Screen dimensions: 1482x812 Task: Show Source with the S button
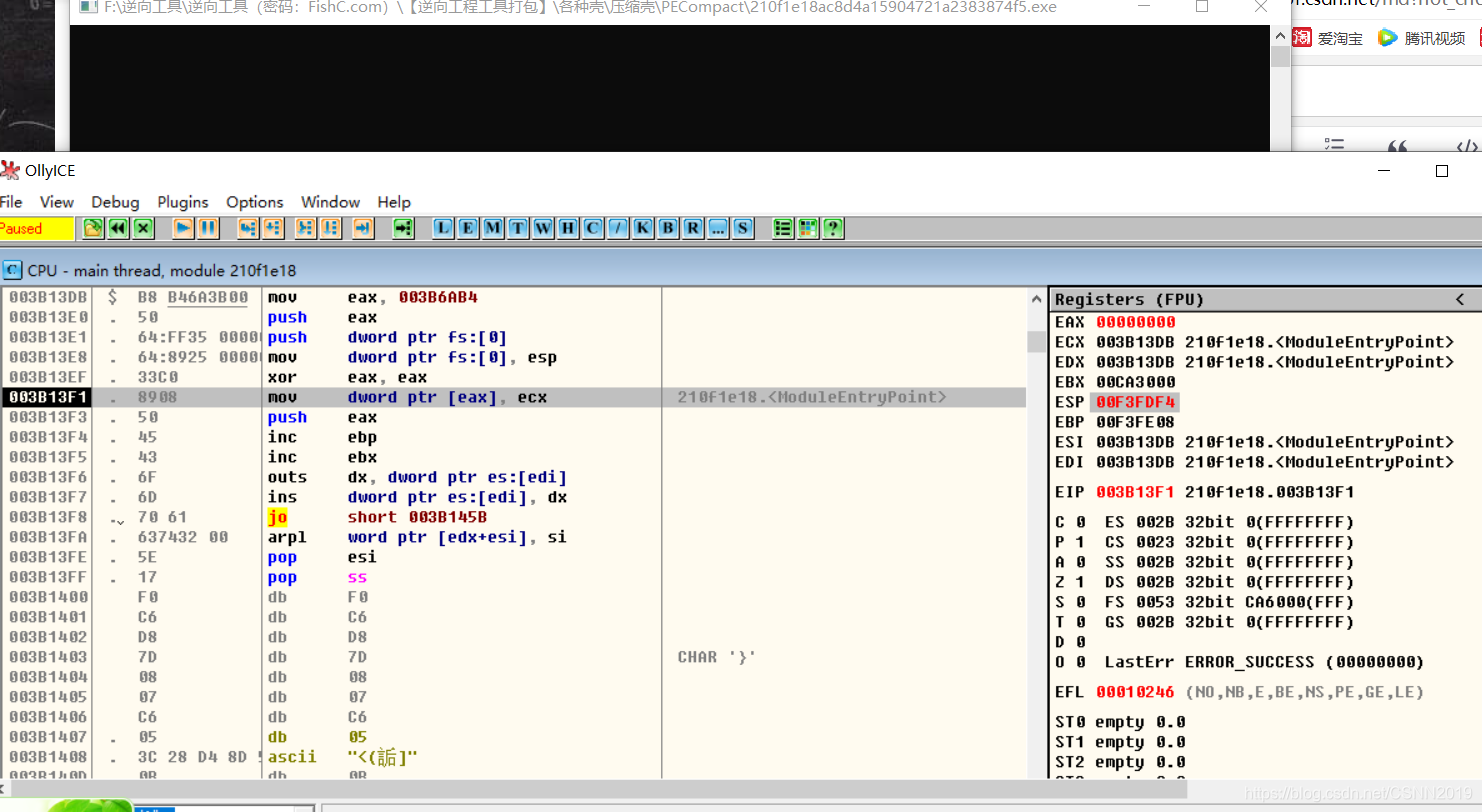point(743,228)
